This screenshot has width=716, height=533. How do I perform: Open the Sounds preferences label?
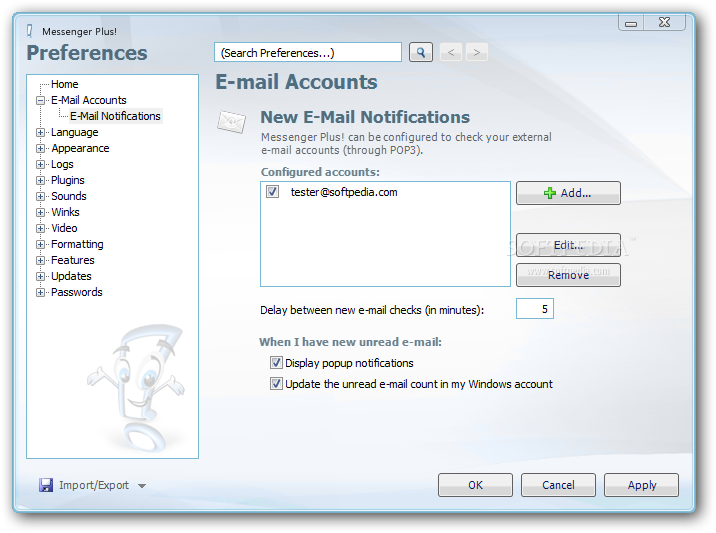pyautogui.click(x=68, y=196)
